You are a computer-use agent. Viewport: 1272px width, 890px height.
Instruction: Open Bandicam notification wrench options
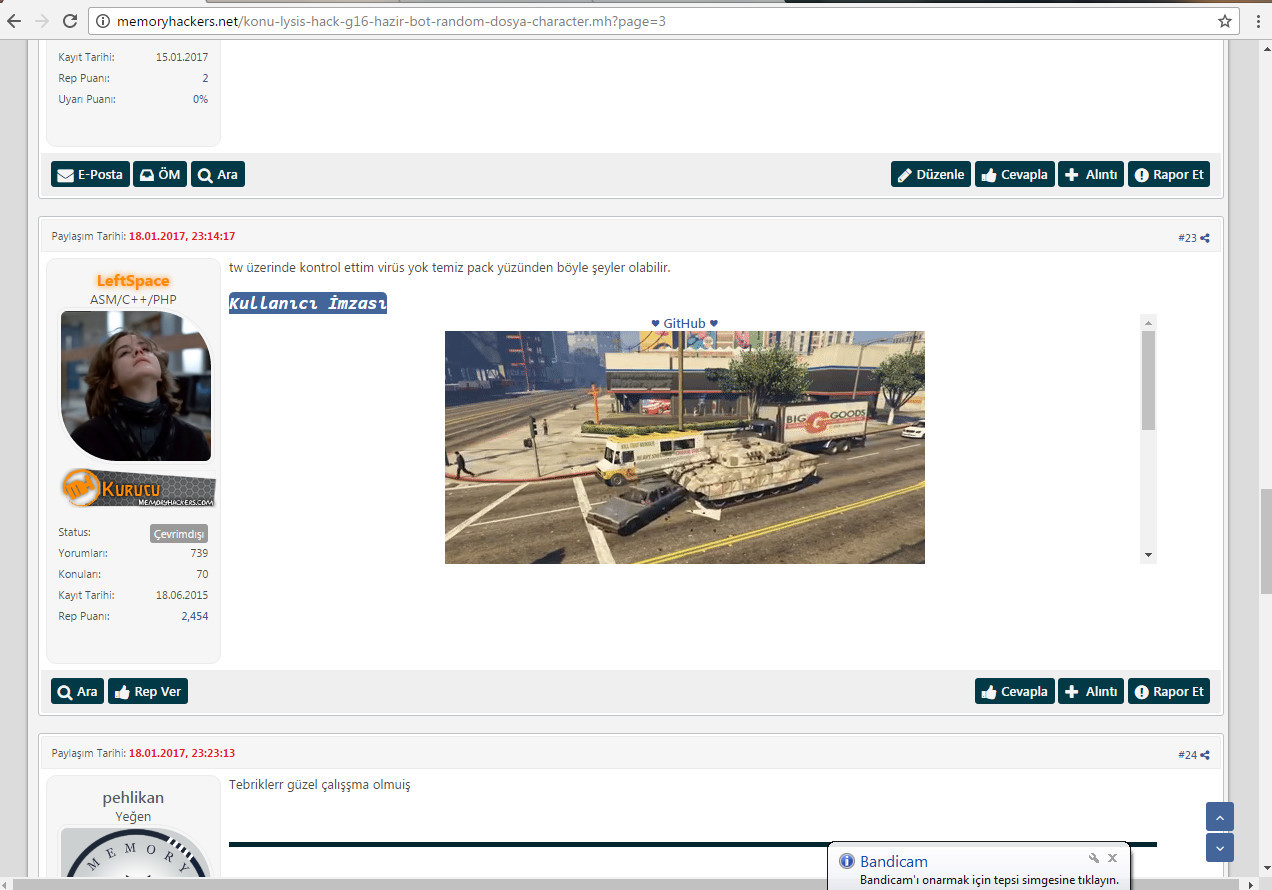[x=1094, y=858]
